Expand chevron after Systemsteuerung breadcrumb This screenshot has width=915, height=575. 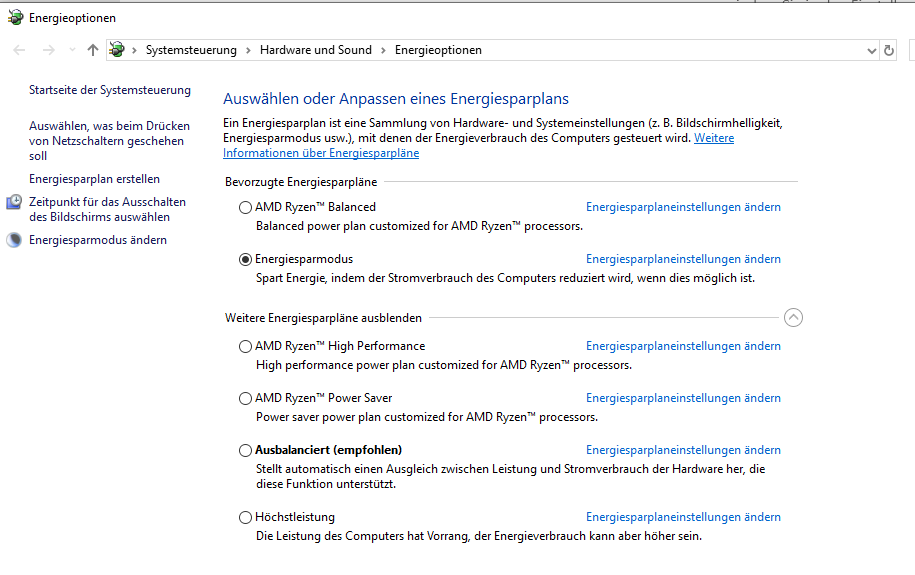(248, 50)
